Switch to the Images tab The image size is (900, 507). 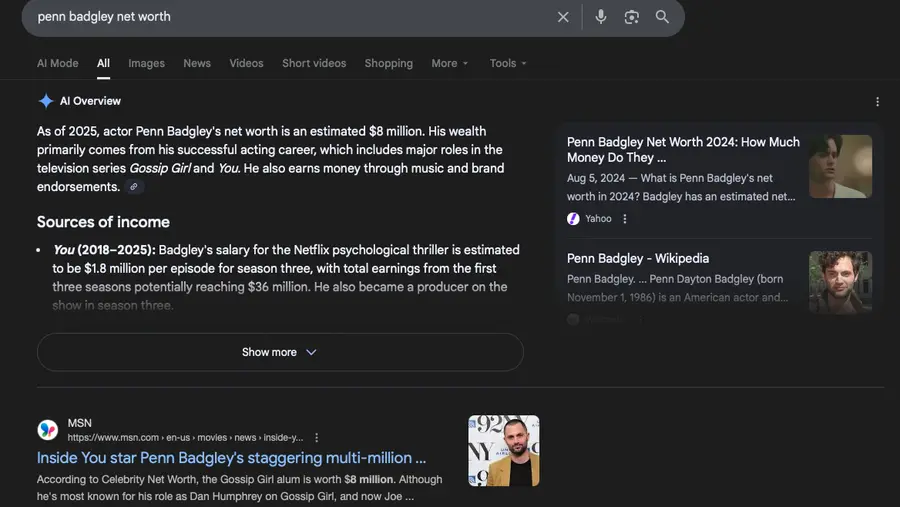pyautogui.click(x=146, y=63)
